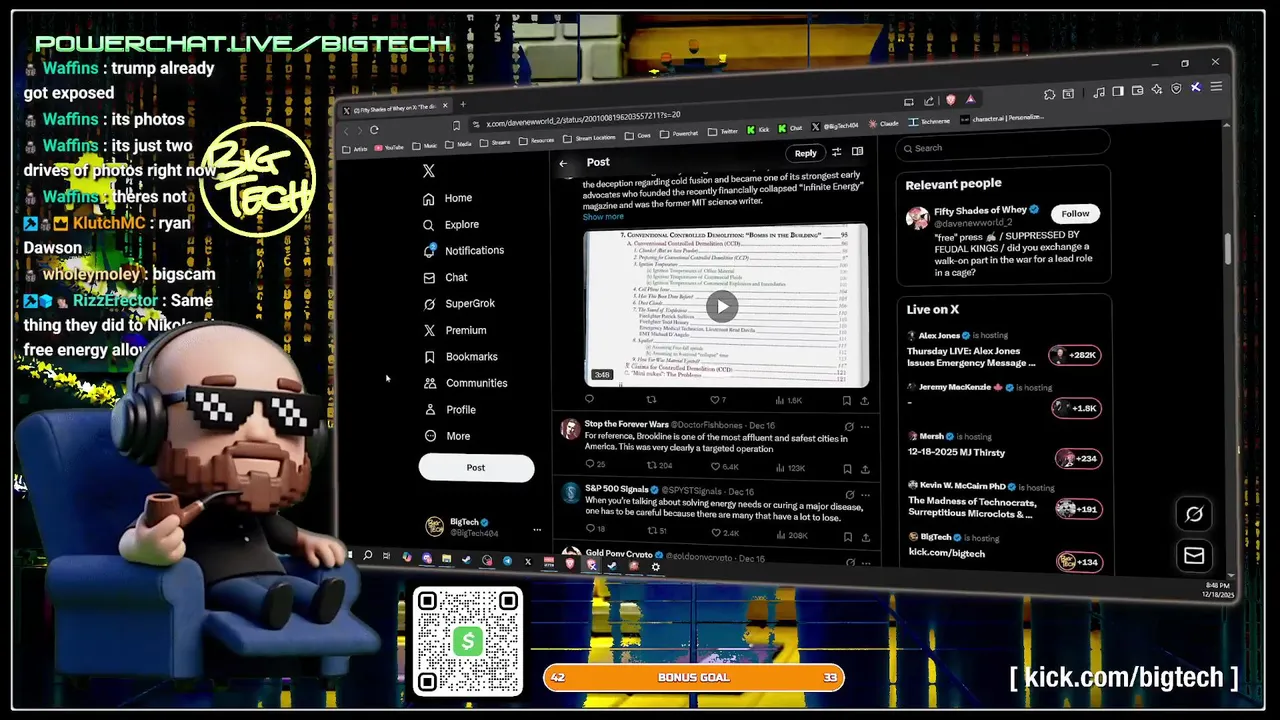Open the More menu in X sidebar
This screenshot has width=1280, height=720.
(x=447, y=436)
